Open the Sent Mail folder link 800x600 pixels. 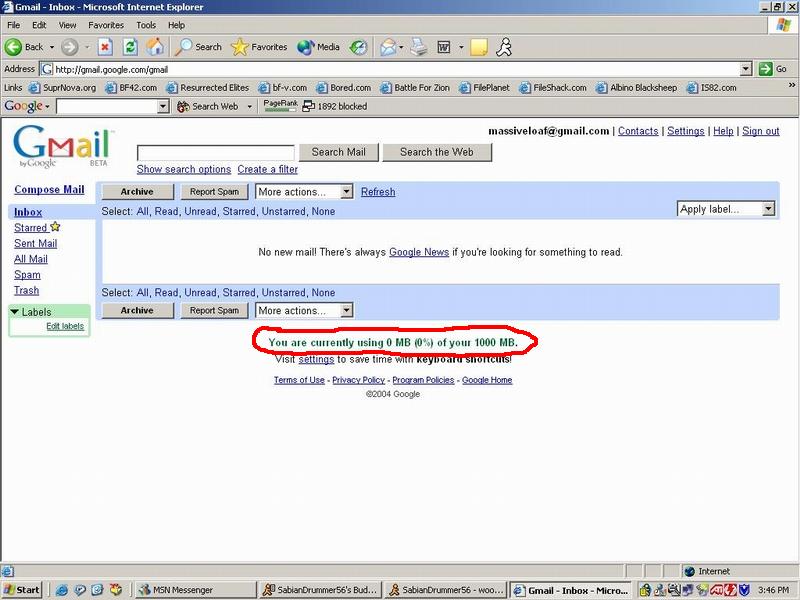(35, 243)
